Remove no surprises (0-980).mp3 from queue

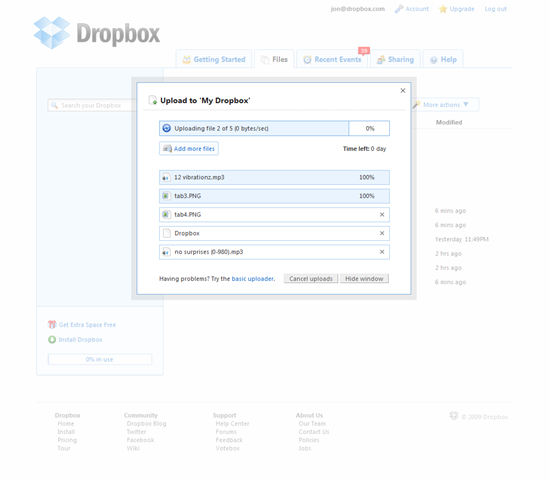pyautogui.click(x=382, y=252)
